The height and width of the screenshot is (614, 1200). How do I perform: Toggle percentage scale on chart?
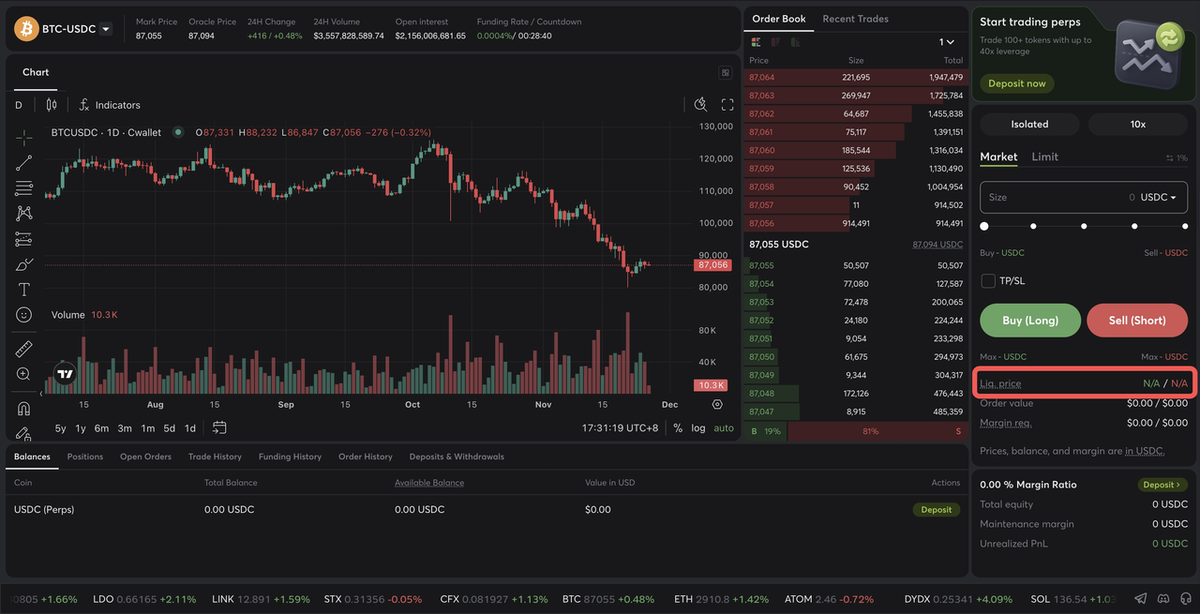pos(678,428)
